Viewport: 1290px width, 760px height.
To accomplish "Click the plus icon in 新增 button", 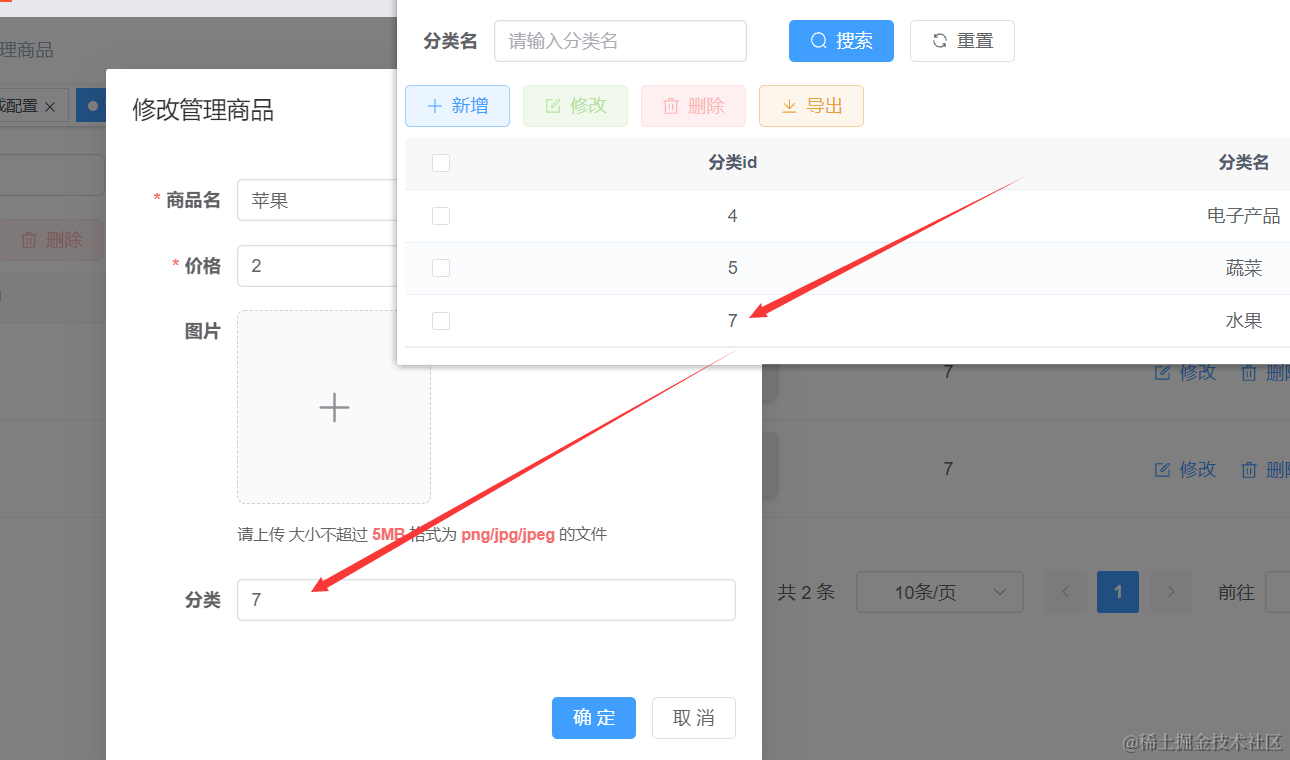I will tap(434, 106).
